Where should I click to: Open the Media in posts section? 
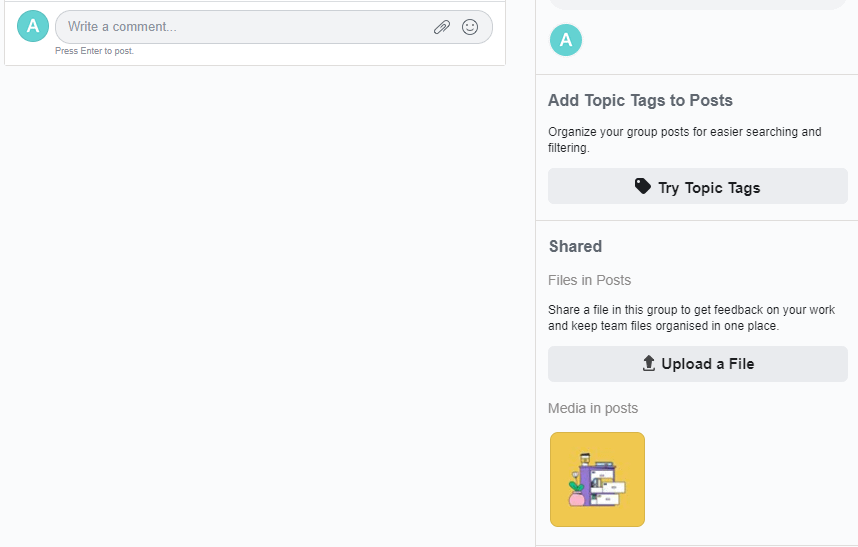click(x=593, y=408)
